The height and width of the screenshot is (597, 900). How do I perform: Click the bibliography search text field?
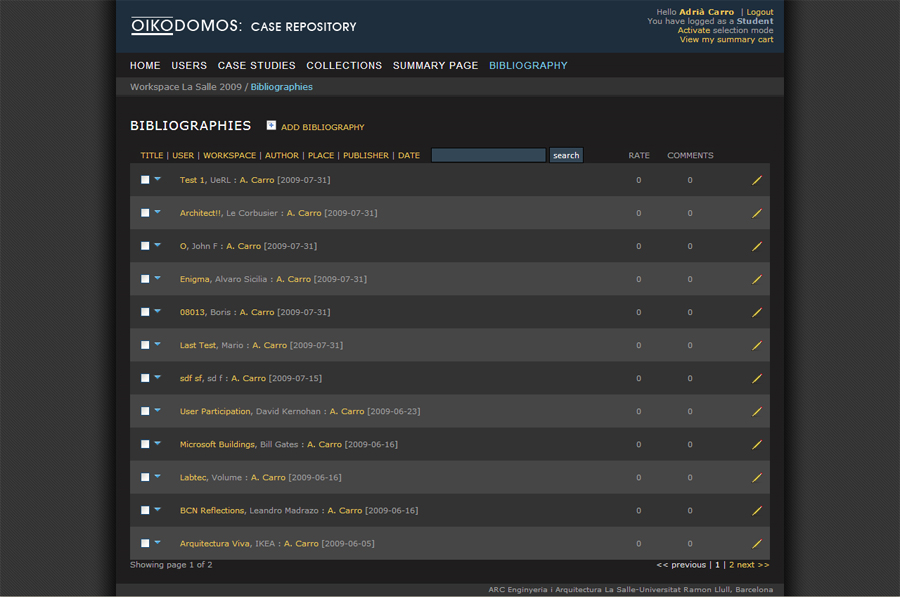(488, 155)
